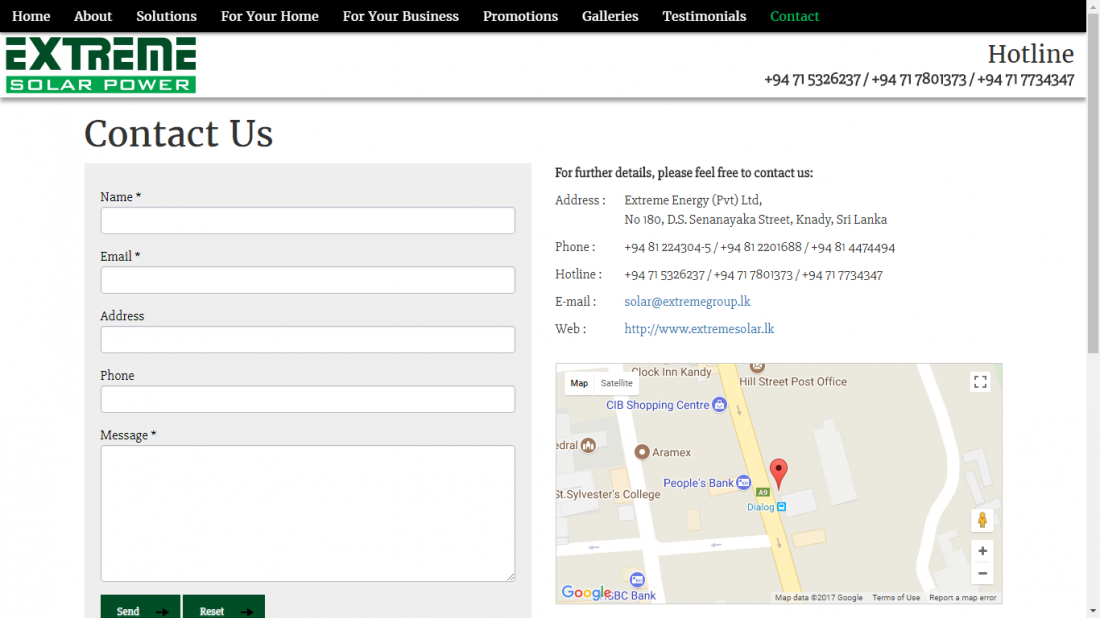Open the Solutions menu
Image resolution: width=1100 pixels, height=618 pixels.
coord(166,16)
